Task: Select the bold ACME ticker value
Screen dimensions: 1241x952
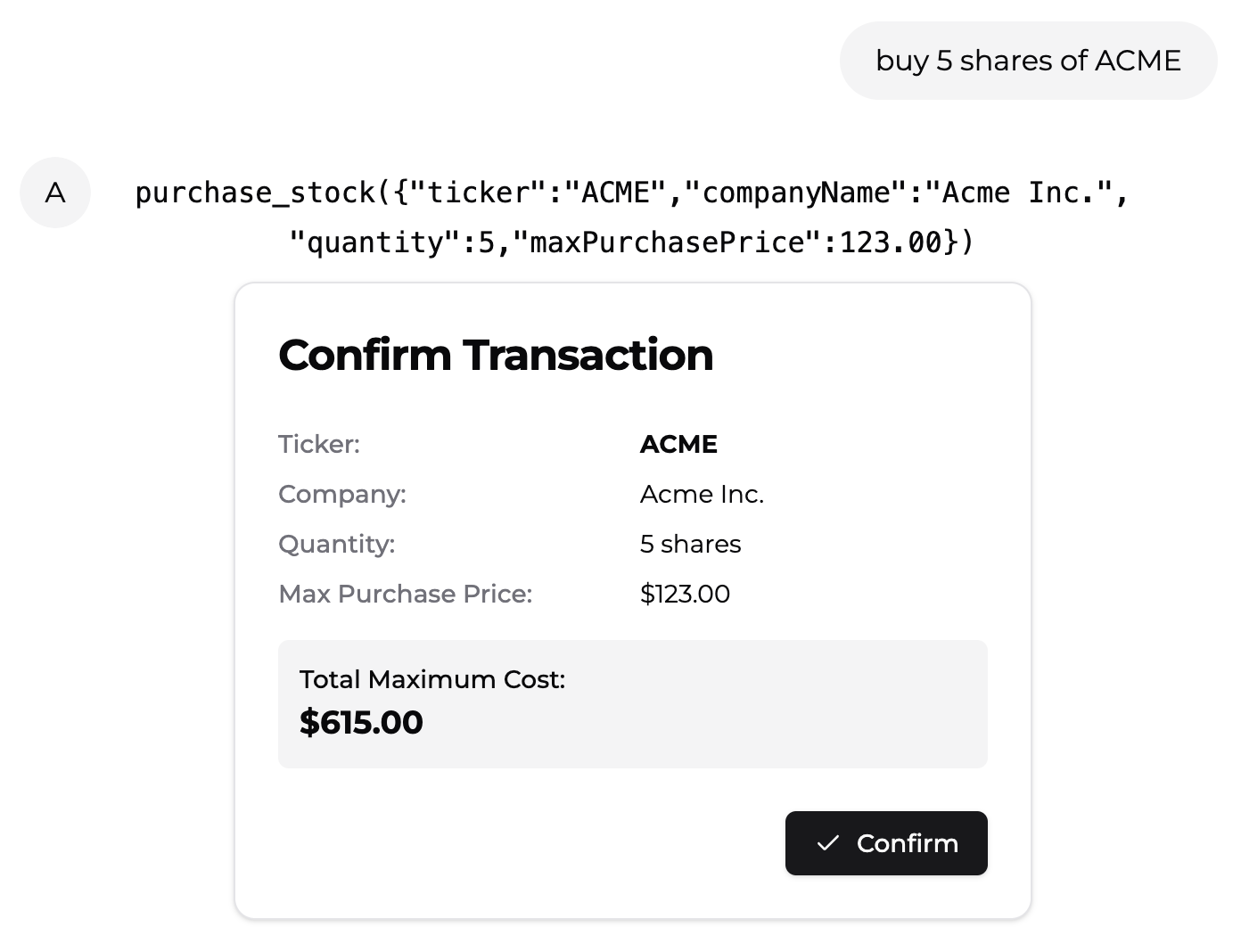Action: click(x=678, y=444)
